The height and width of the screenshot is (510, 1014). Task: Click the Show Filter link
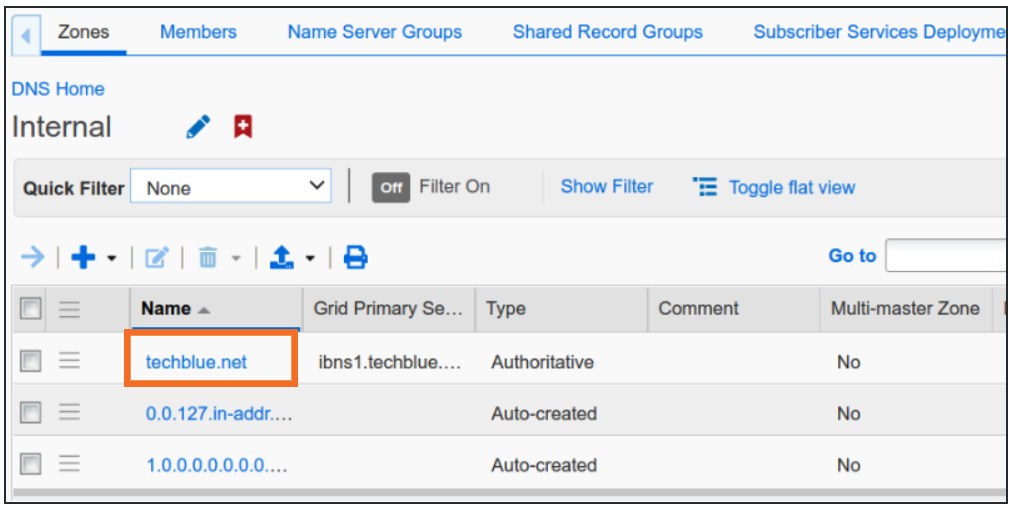click(606, 187)
